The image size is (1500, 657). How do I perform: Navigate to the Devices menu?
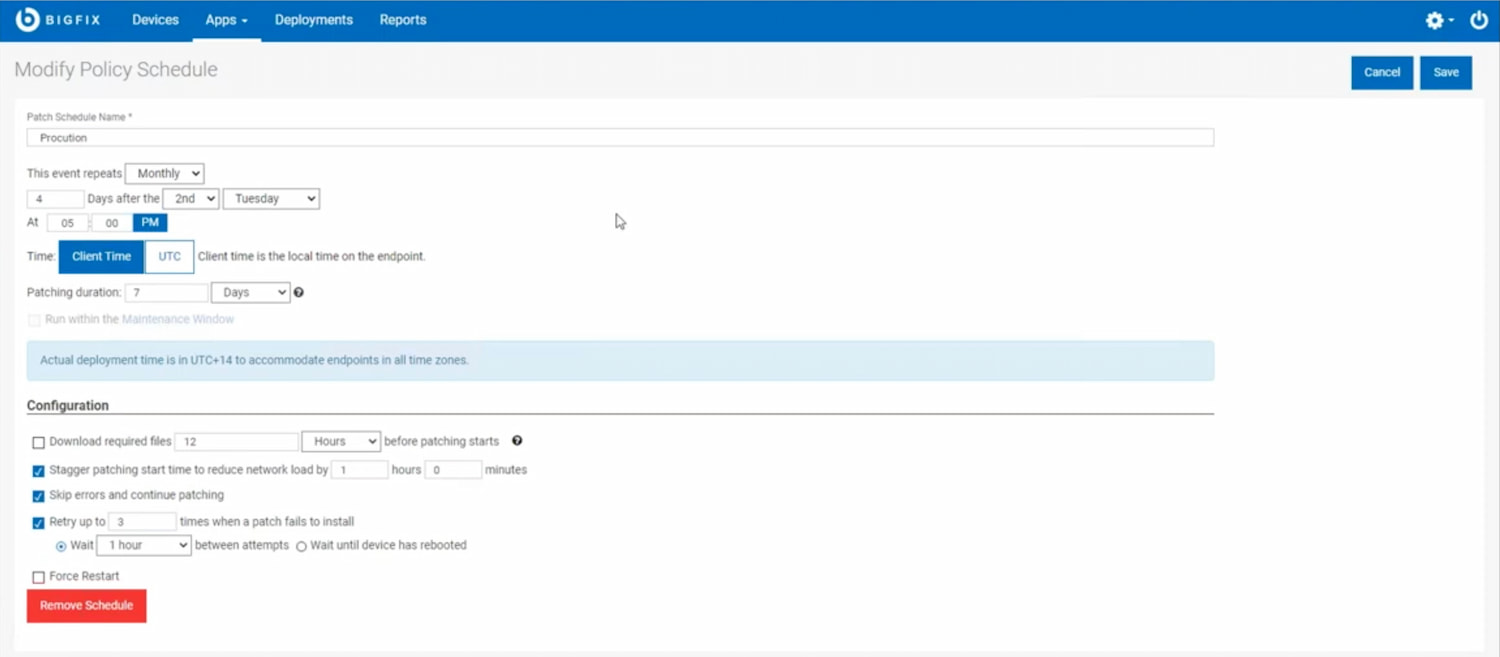[155, 19]
